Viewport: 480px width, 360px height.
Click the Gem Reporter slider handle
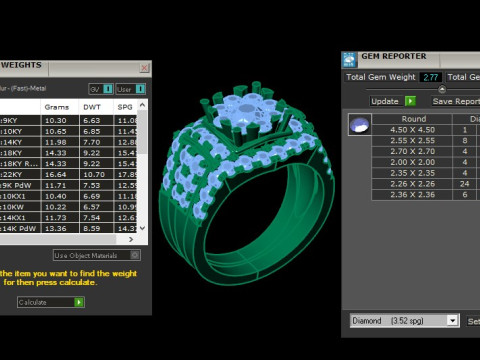pos(442,89)
